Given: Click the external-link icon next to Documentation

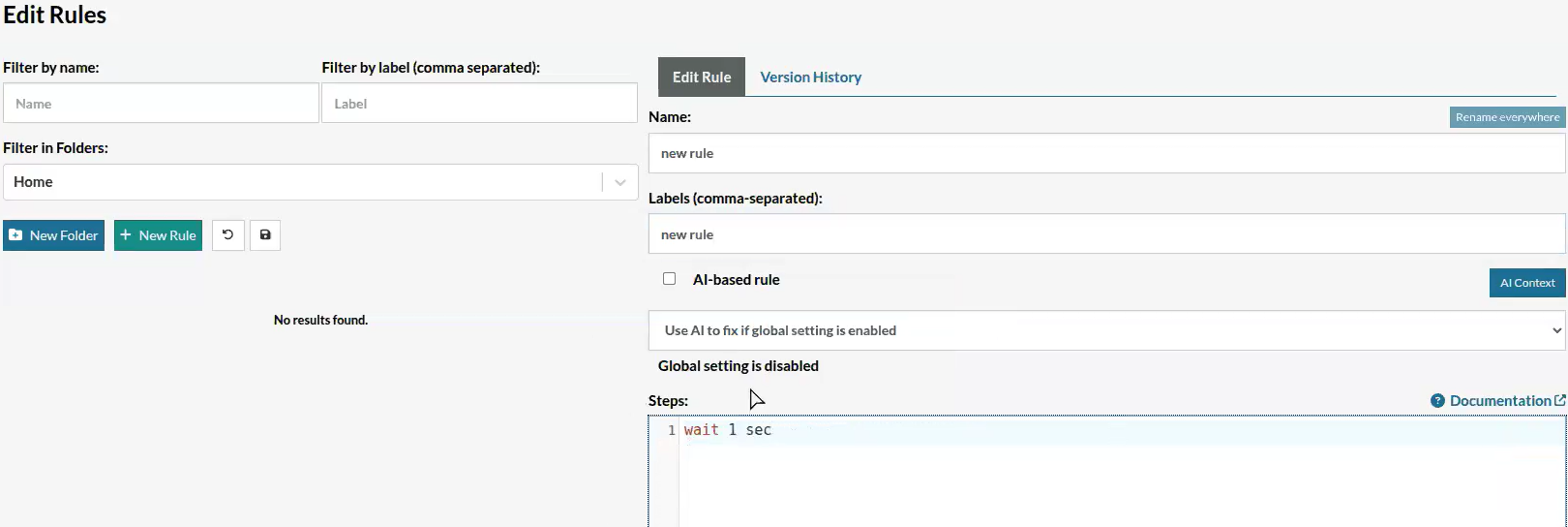Looking at the screenshot, I should [1559, 400].
